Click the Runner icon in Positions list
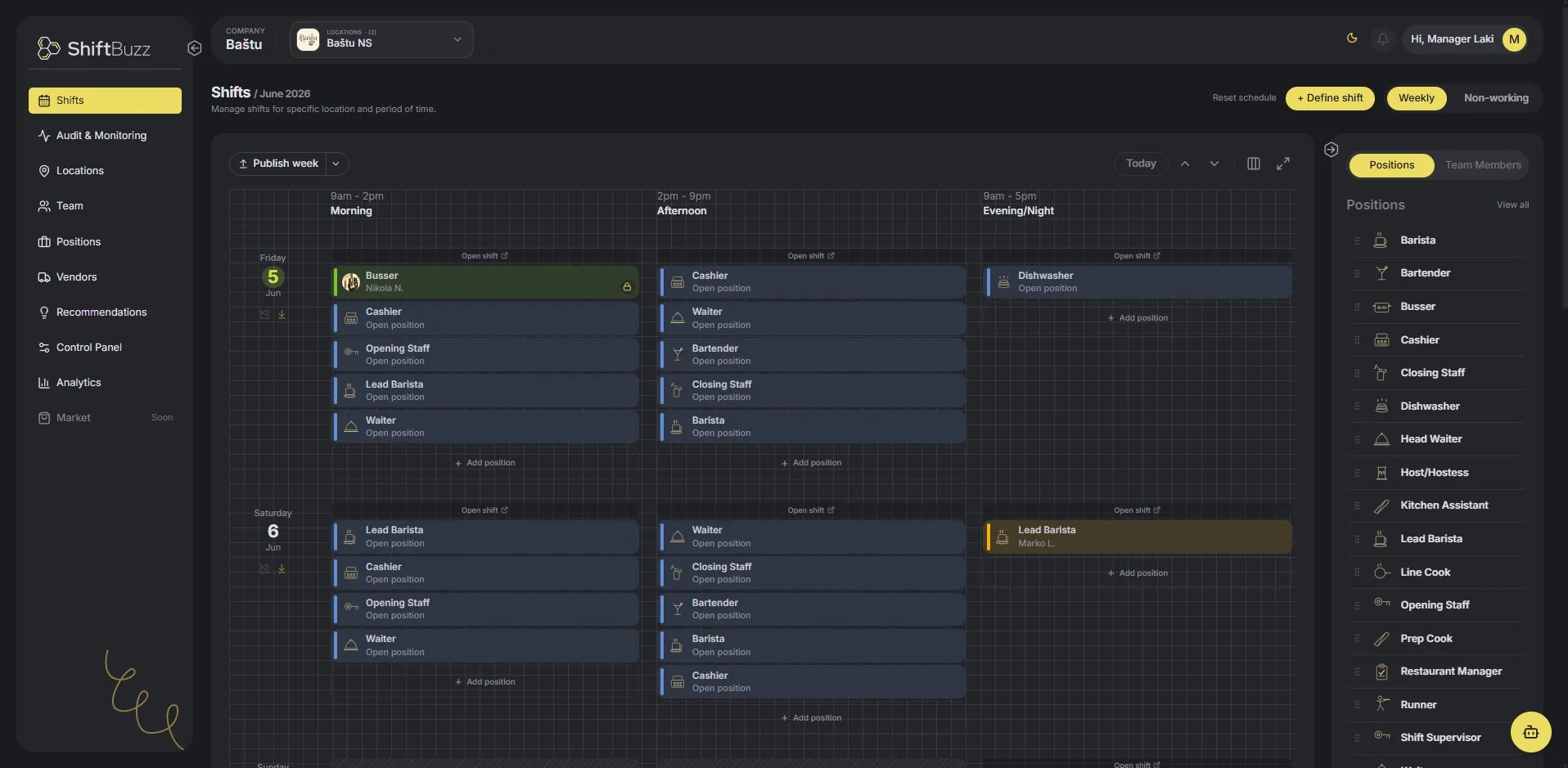This screenshot has height=768, width=1568. point(1381,704)
